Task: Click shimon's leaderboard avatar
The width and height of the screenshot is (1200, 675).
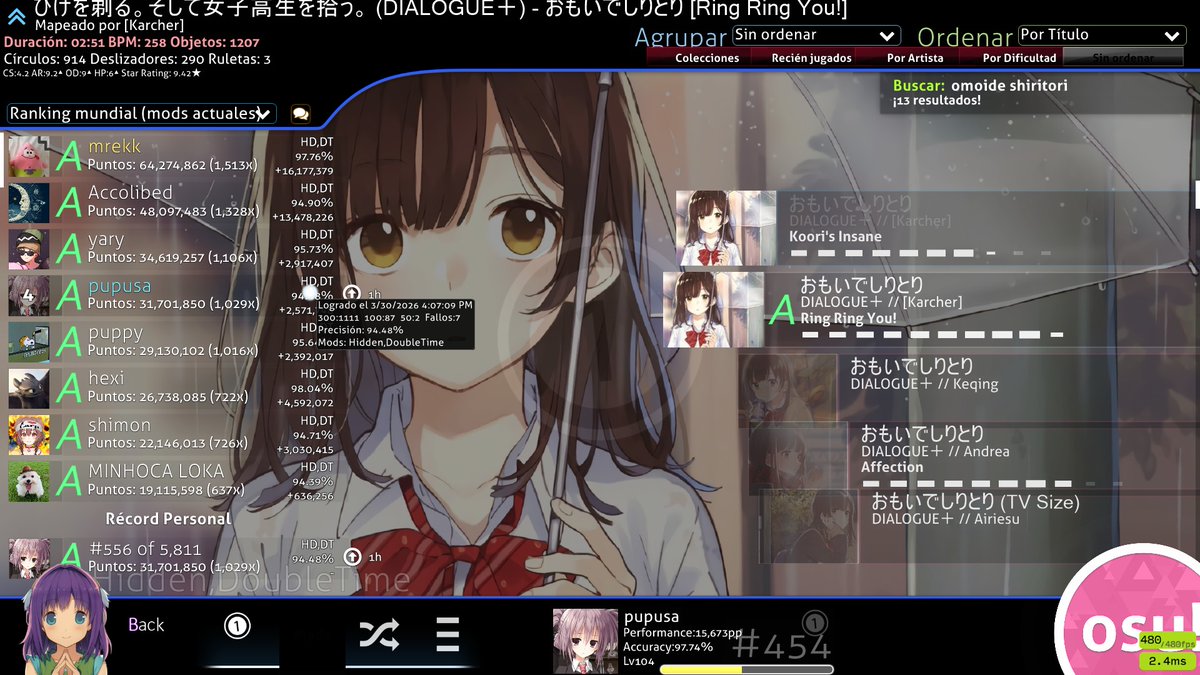Action: 29,435
